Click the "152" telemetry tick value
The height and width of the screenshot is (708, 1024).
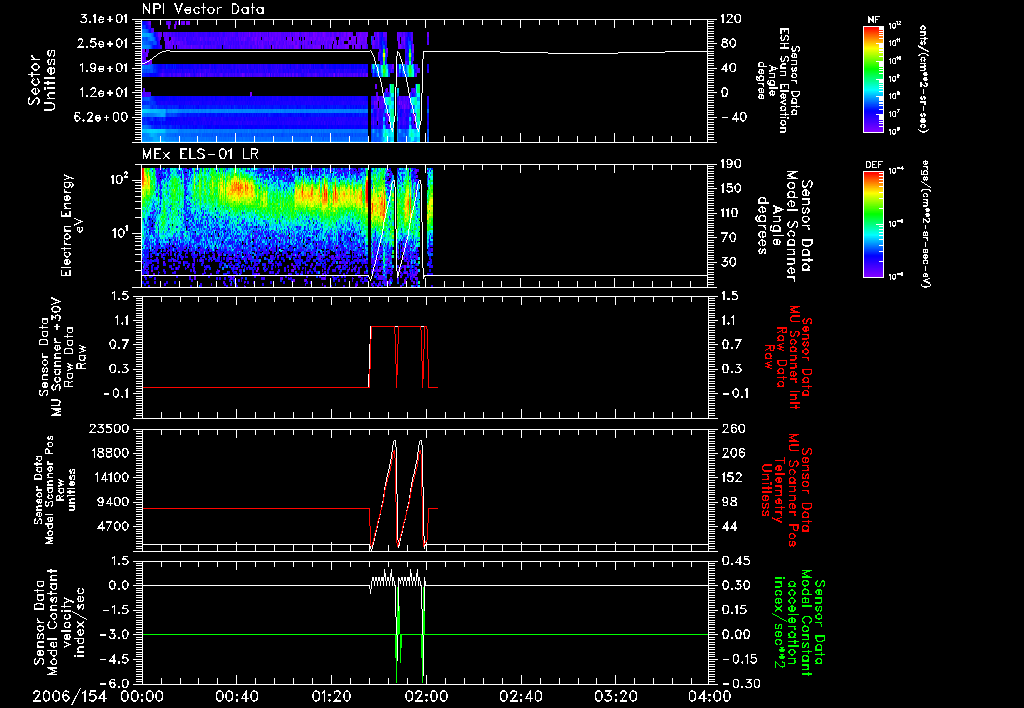(x=731, y=477)
